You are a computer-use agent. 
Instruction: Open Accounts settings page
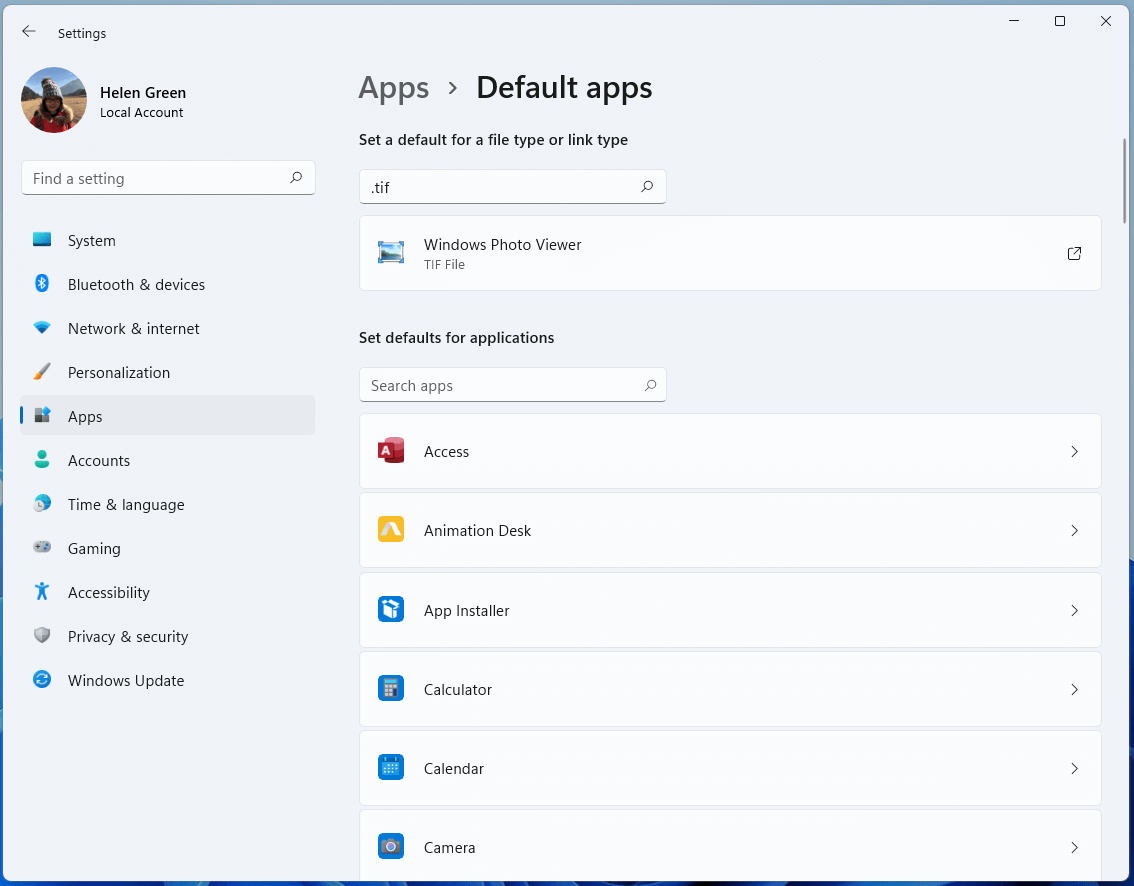click(168, 460)
